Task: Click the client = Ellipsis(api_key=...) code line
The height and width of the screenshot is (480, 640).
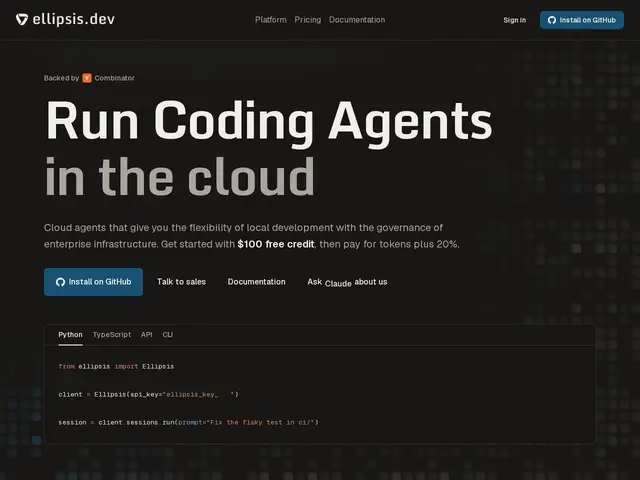Action: pyautogui.click(x=149, y=394)
